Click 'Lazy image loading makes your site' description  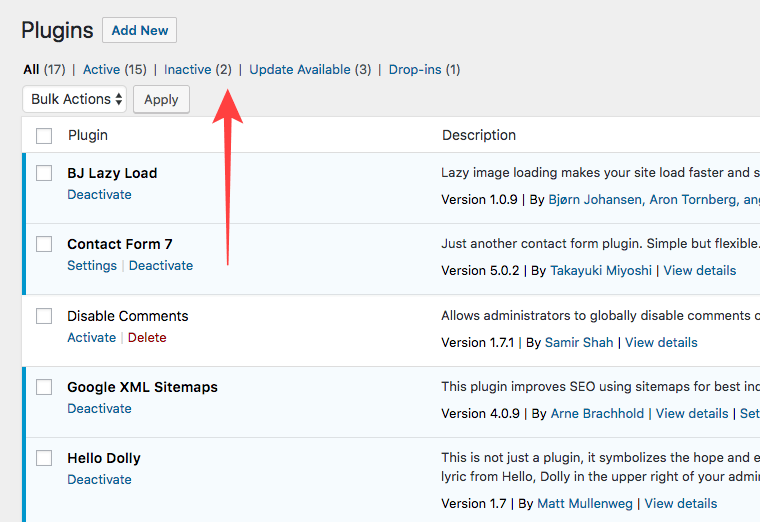click(x=601, y=173)
